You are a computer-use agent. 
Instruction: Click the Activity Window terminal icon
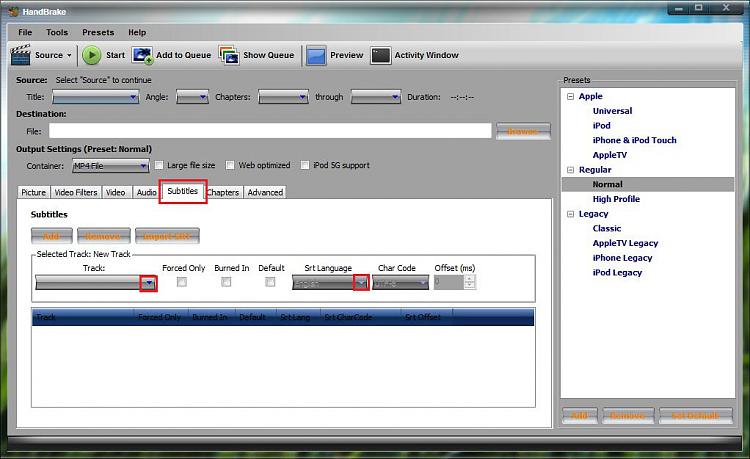381,55
